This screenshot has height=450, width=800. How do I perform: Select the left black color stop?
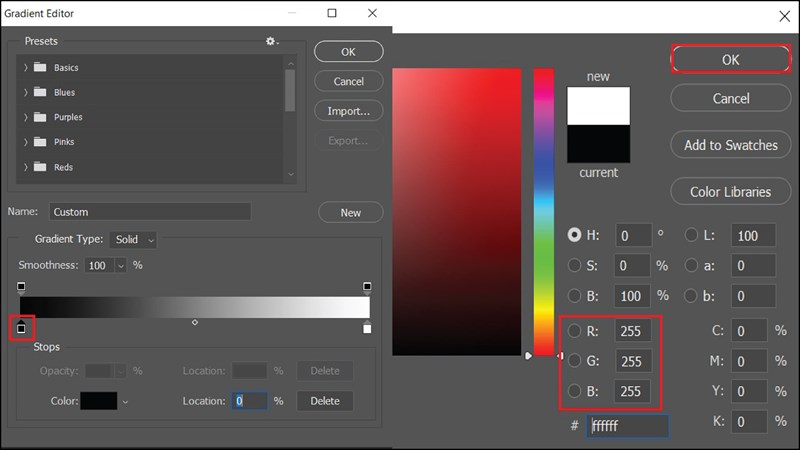[21, 328]
